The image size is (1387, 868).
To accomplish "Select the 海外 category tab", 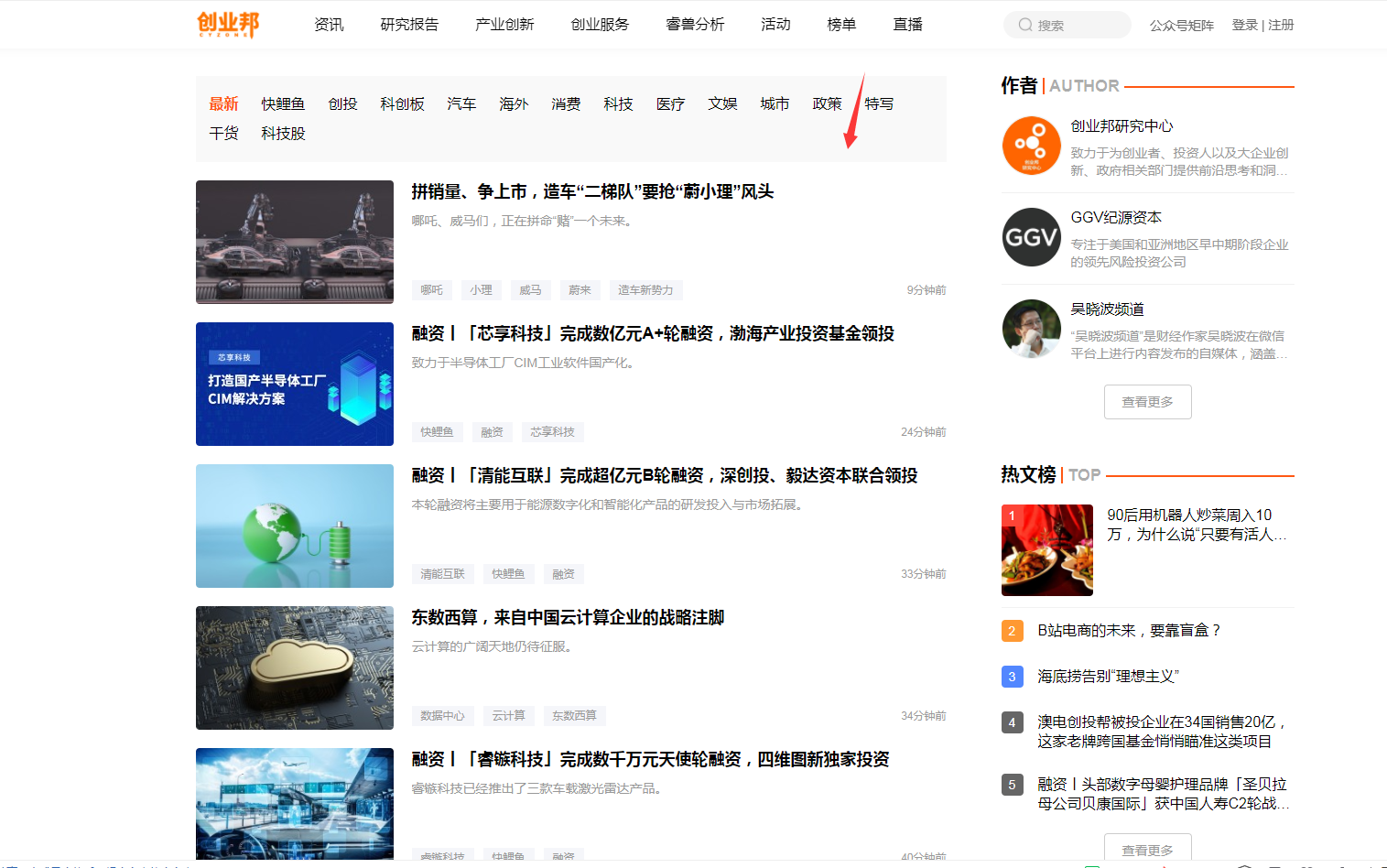I will pyautogui.click(x=514, y=104).
